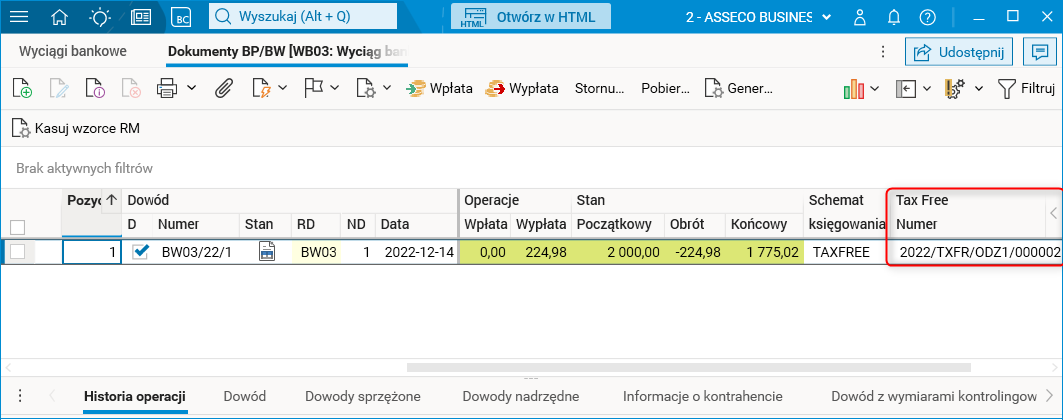Edit the selected document
Image resolution: width=1063 pixels, height=420 pixels.
(58, 88)
